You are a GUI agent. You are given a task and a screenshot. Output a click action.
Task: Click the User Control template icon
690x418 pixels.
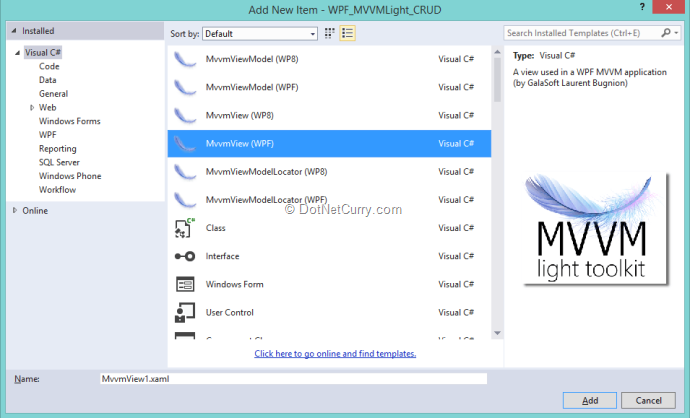coord(185,312)
